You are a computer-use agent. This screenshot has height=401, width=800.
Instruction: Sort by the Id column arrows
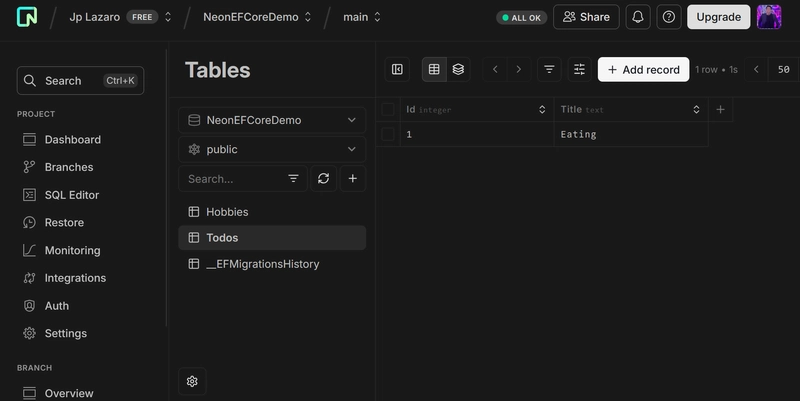542,110
